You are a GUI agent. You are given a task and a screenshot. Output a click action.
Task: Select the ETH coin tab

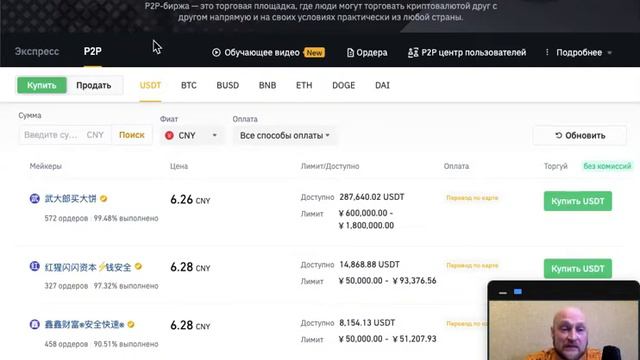click(304, 85)
